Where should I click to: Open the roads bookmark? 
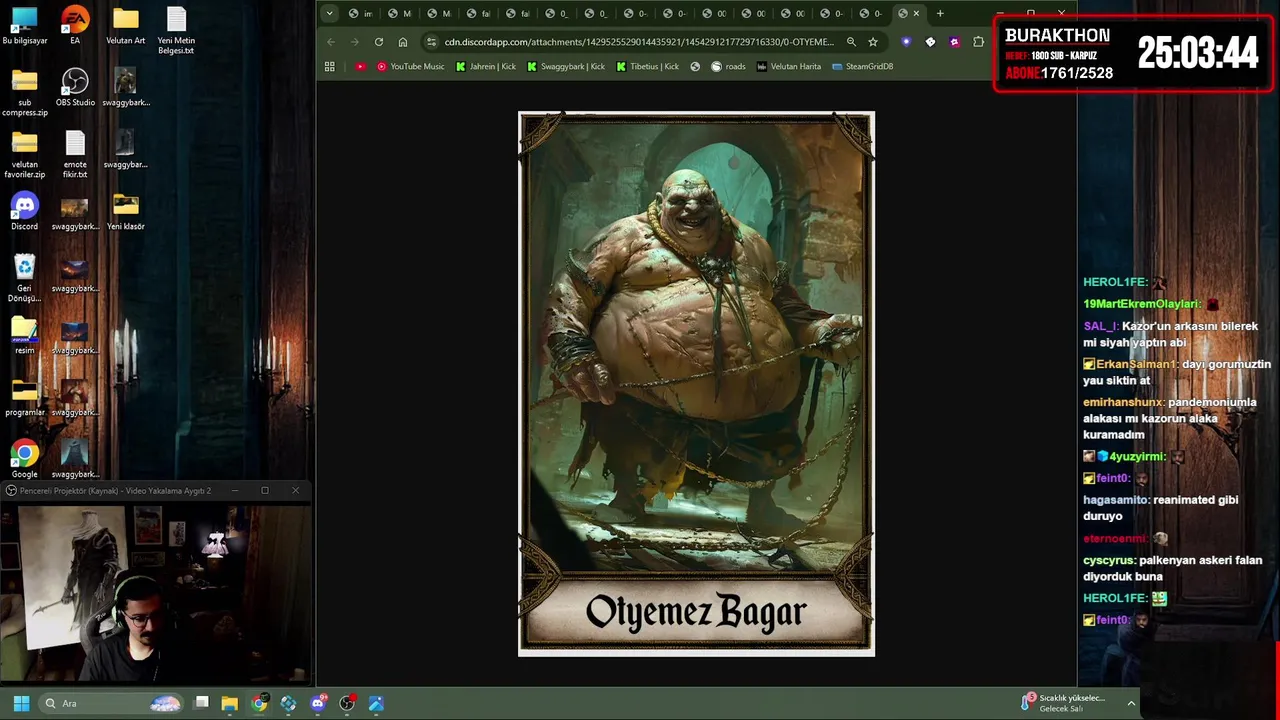[x=728, y=66]
